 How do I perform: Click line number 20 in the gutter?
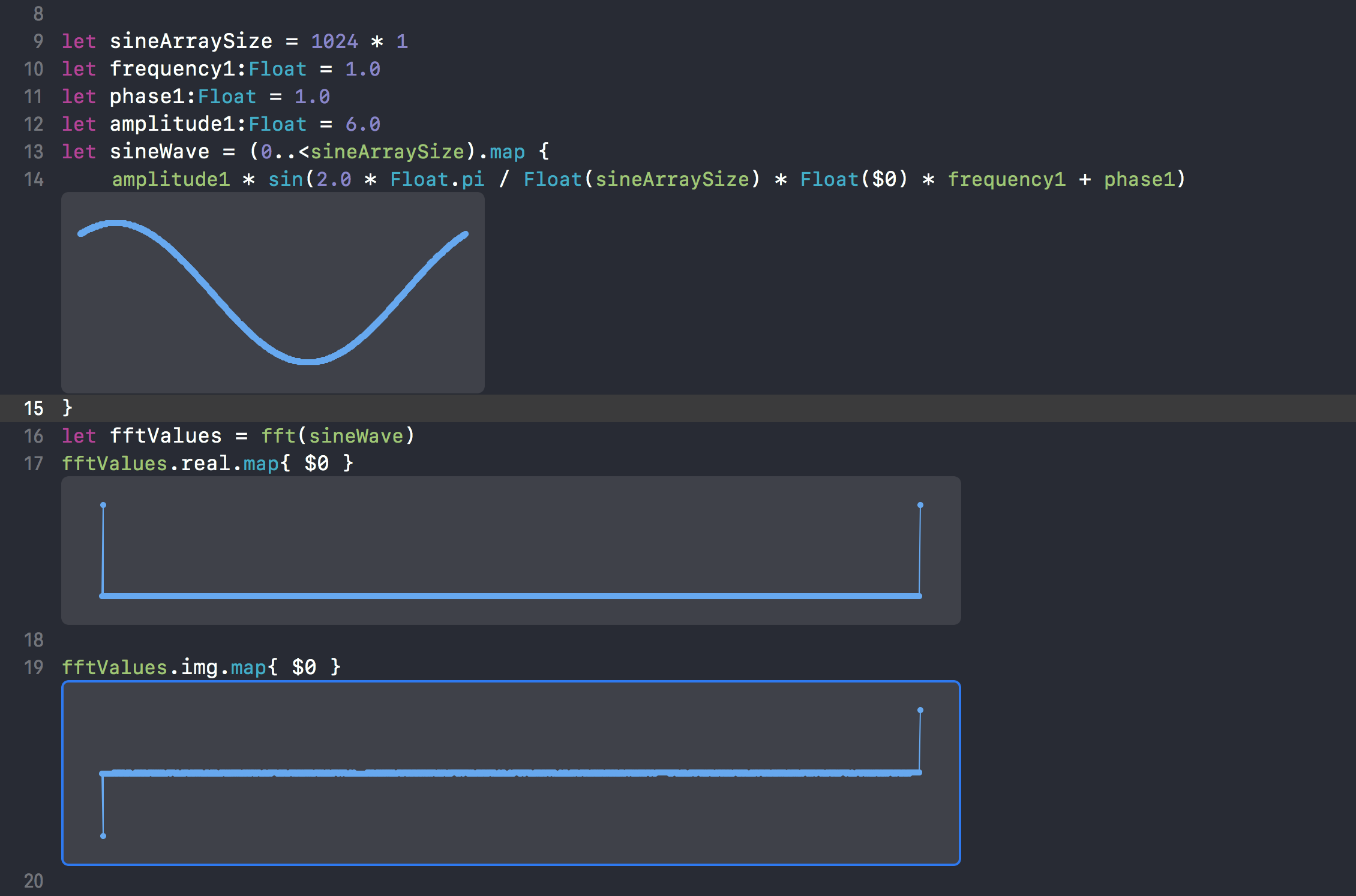pos(34,881)
